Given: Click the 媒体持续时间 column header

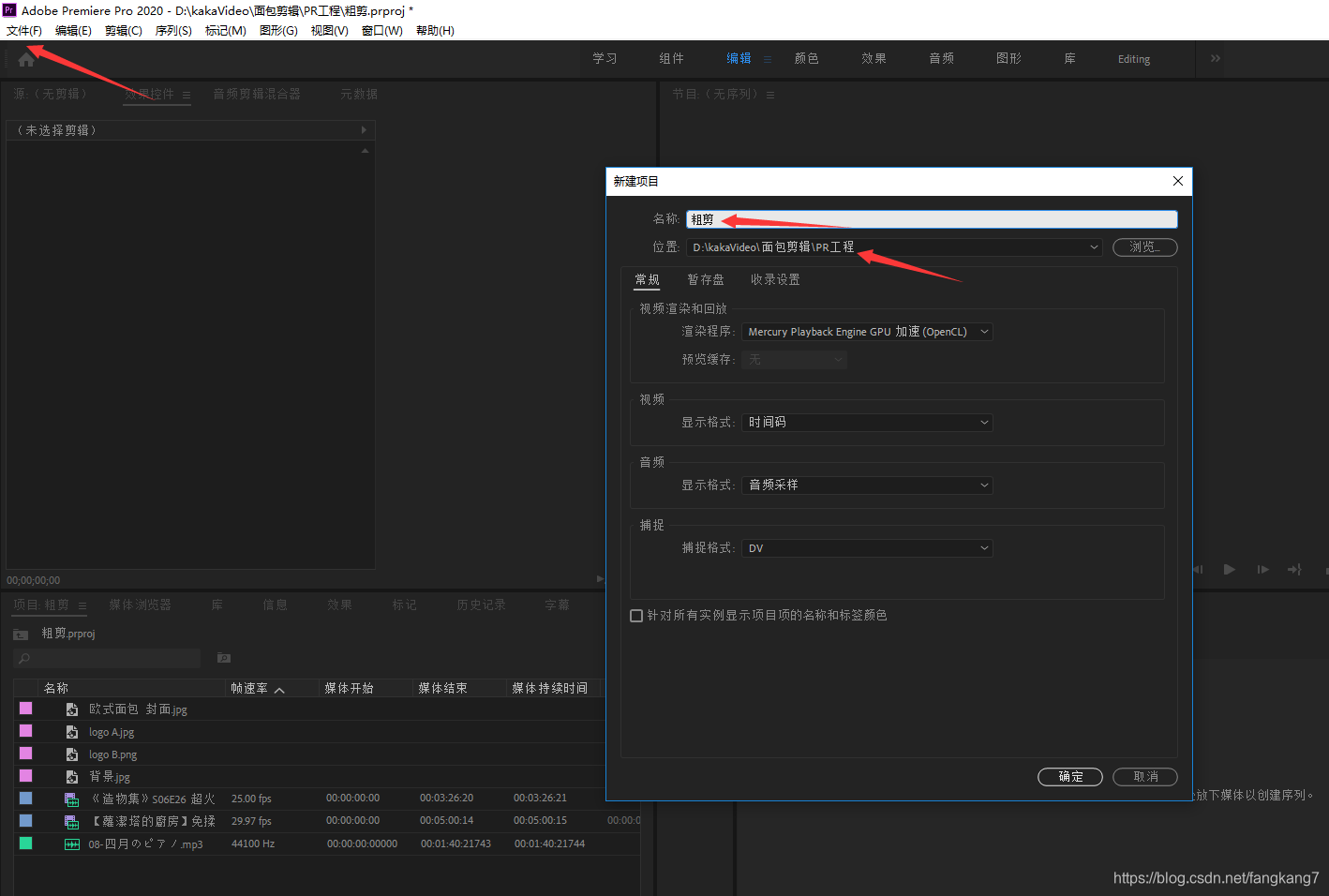Looking at the screenshot, I should tap(550, 689).
